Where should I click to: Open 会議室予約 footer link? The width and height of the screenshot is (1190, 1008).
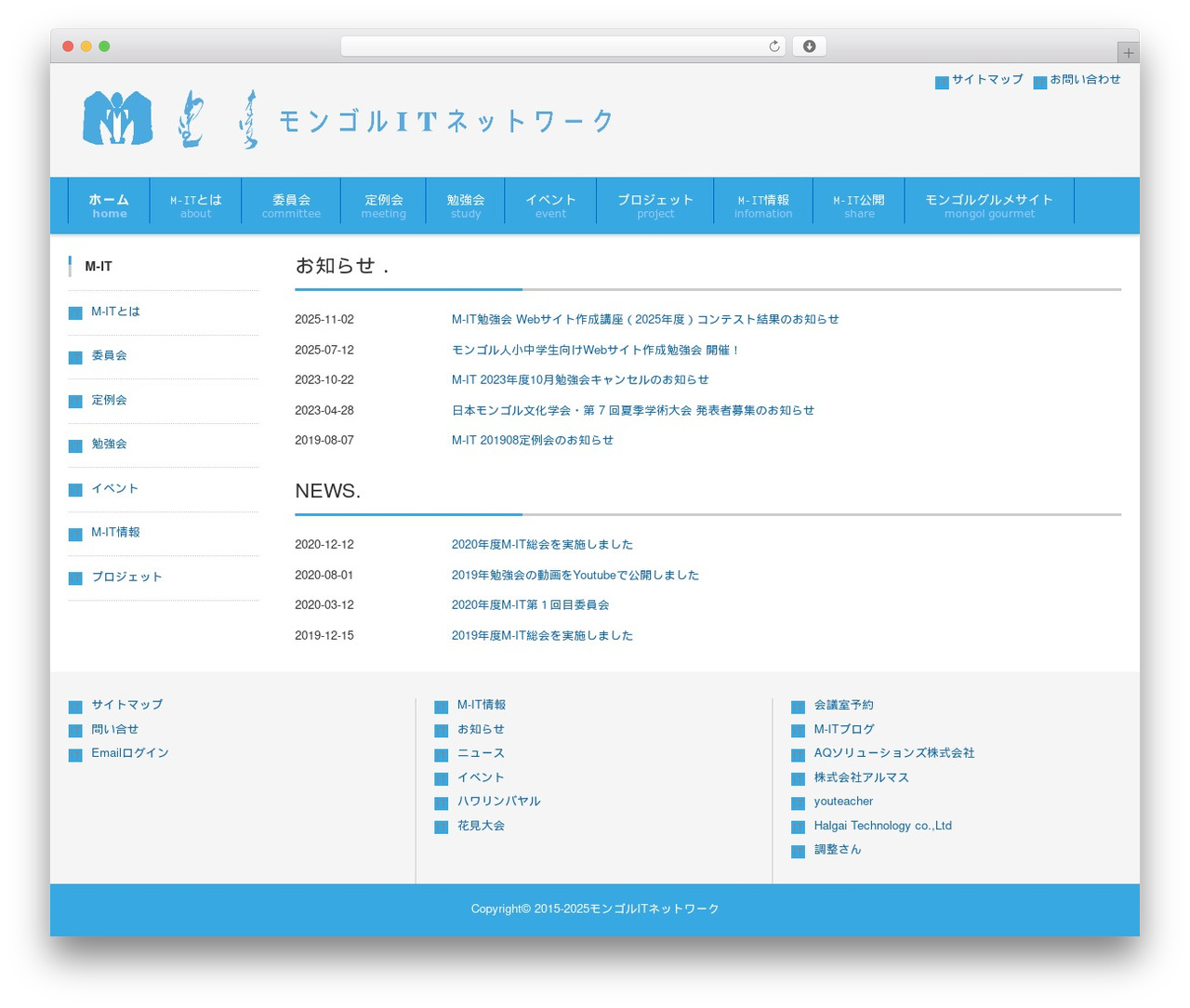click(x=843, y=705)
